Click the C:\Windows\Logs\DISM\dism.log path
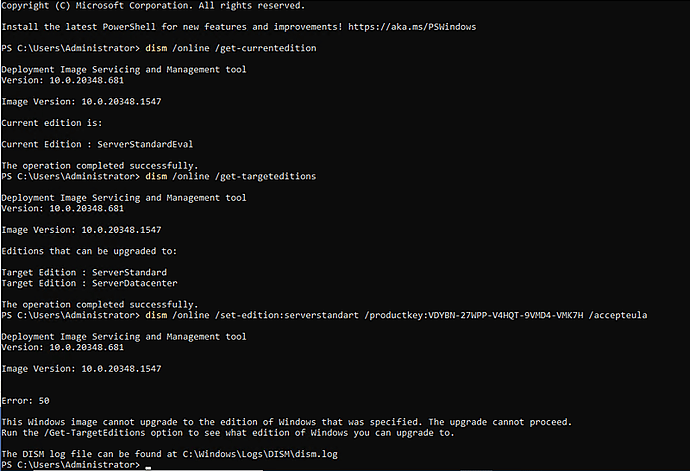690x471 pixels. (260, 454)
